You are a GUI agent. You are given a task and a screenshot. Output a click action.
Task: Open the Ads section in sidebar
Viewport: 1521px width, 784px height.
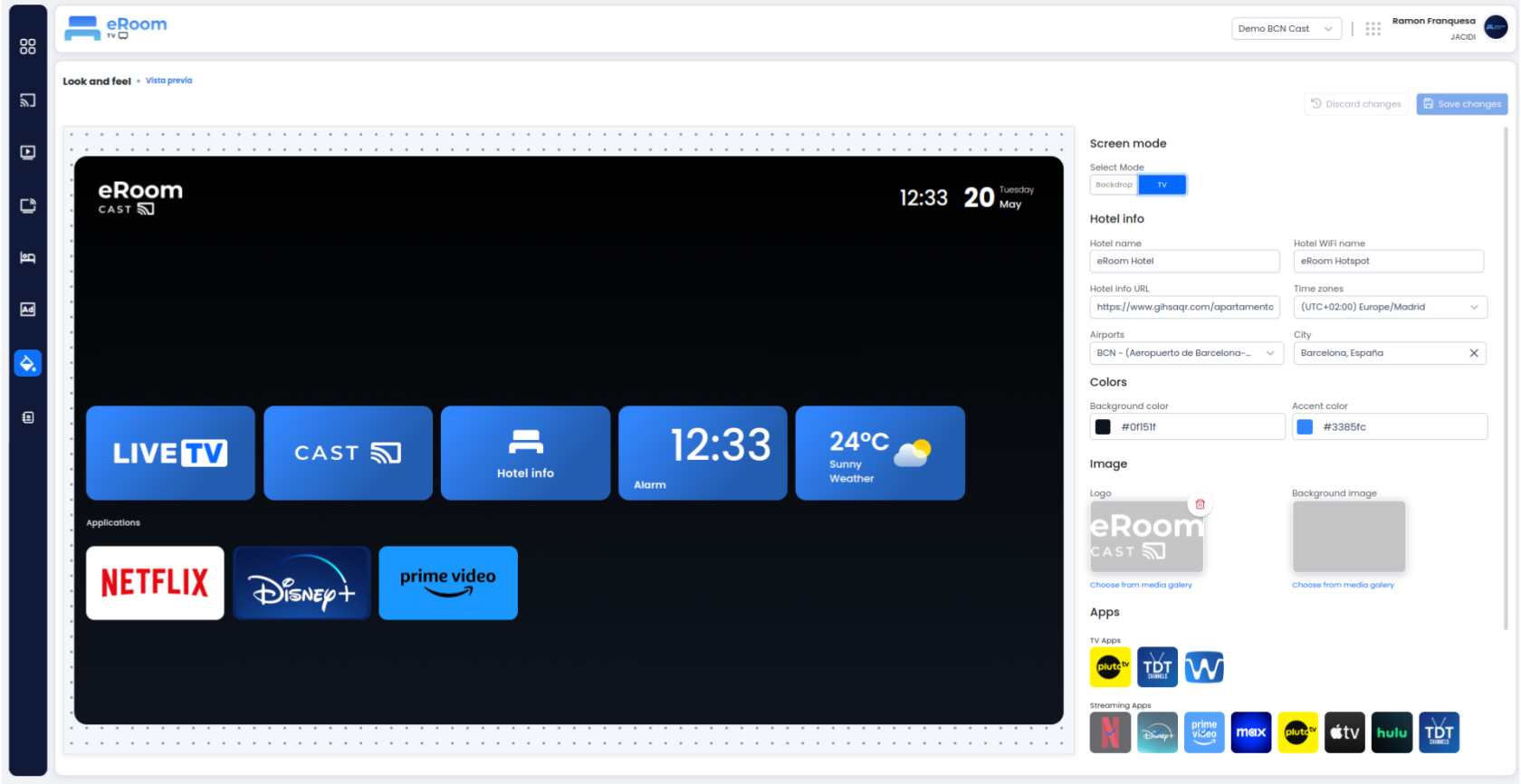(x=28, y=310)
